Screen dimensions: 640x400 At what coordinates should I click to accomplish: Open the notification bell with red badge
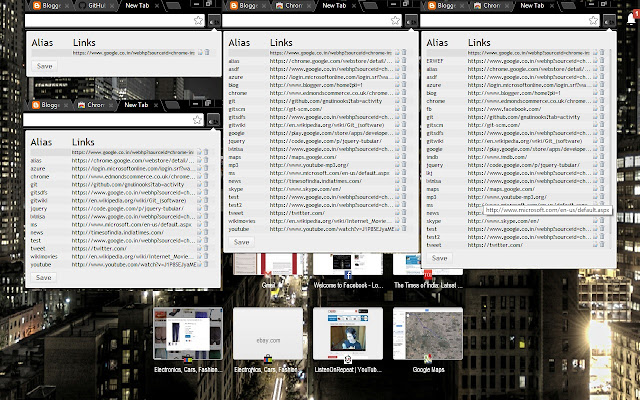coord(632,18)
